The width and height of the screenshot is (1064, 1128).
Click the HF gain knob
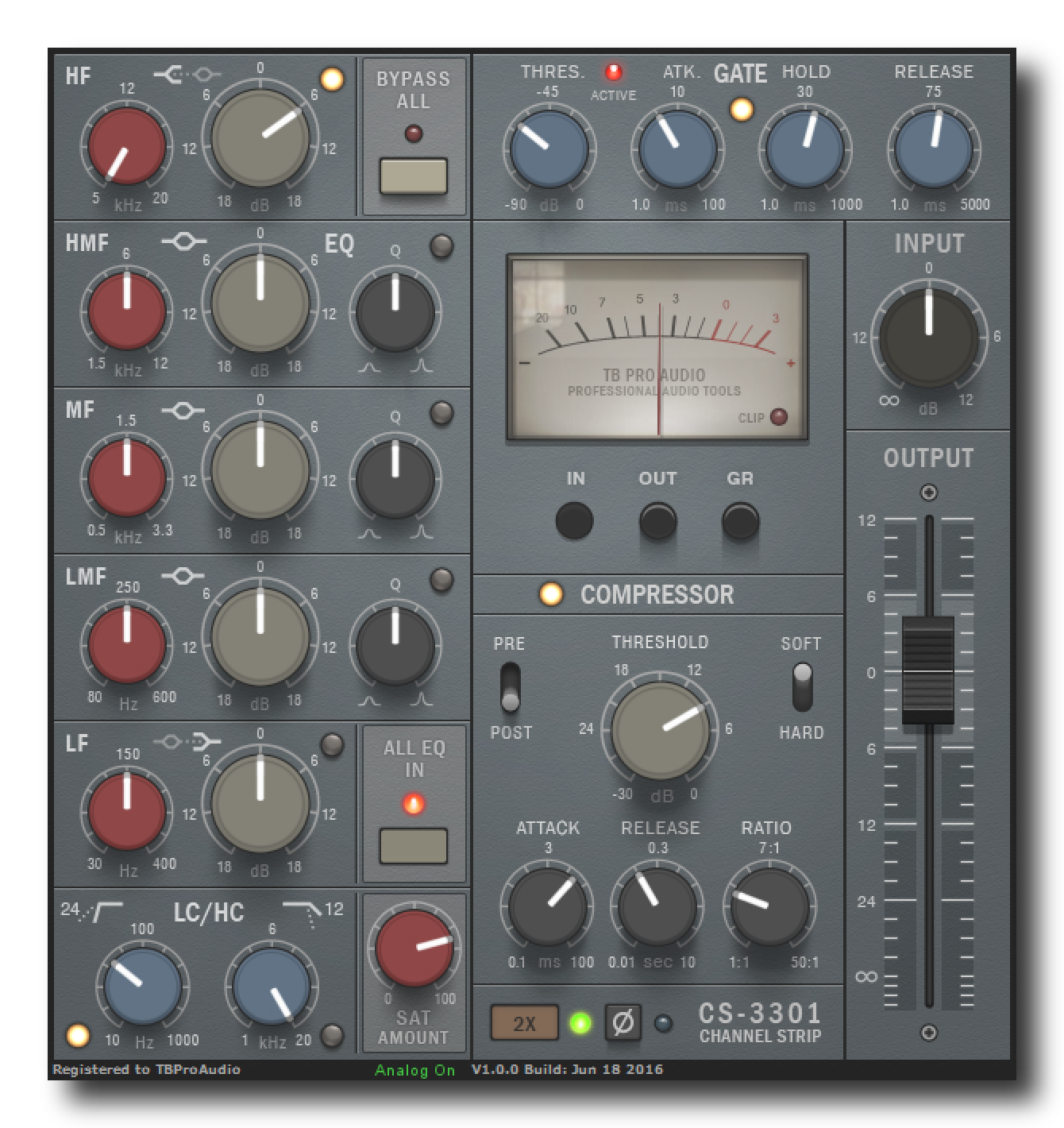point(260,137)
